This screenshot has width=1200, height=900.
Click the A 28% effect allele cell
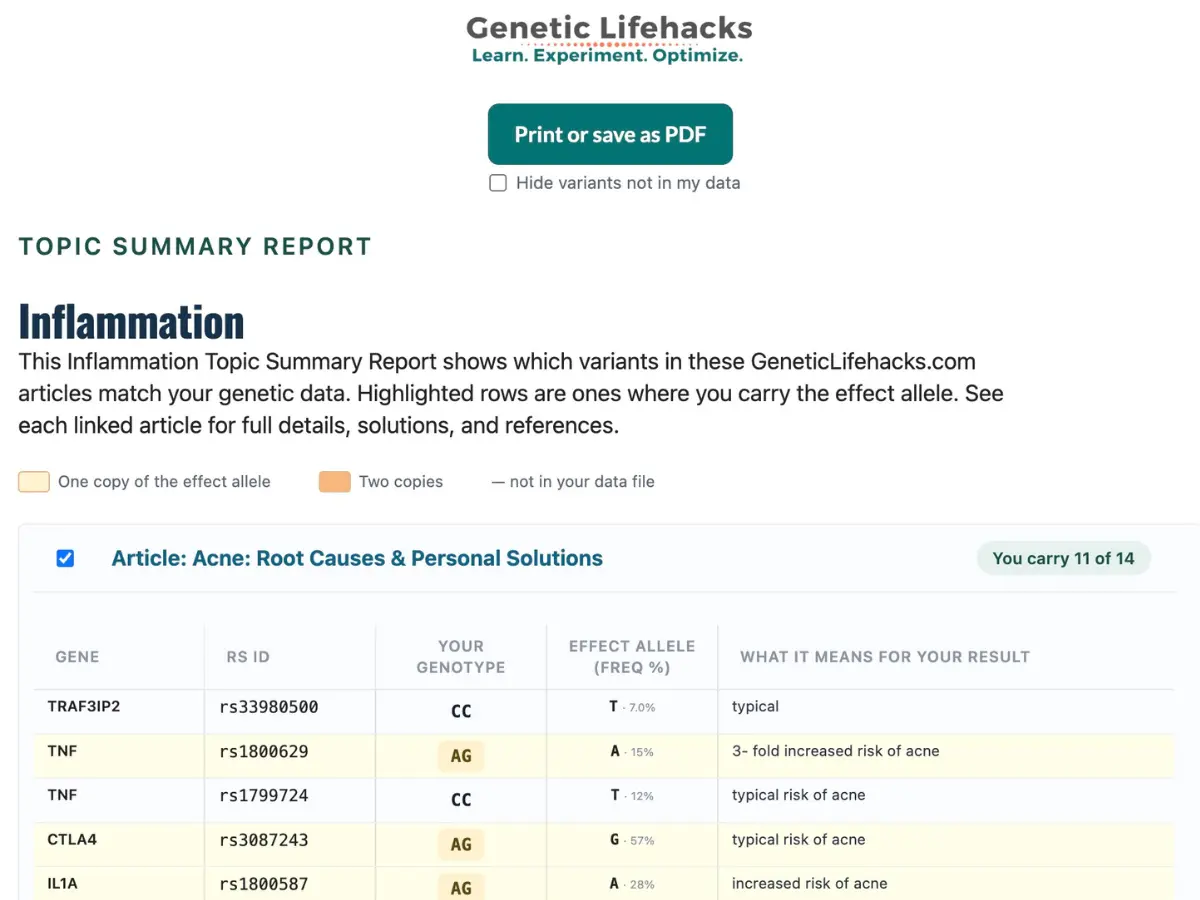coord(632,884)
